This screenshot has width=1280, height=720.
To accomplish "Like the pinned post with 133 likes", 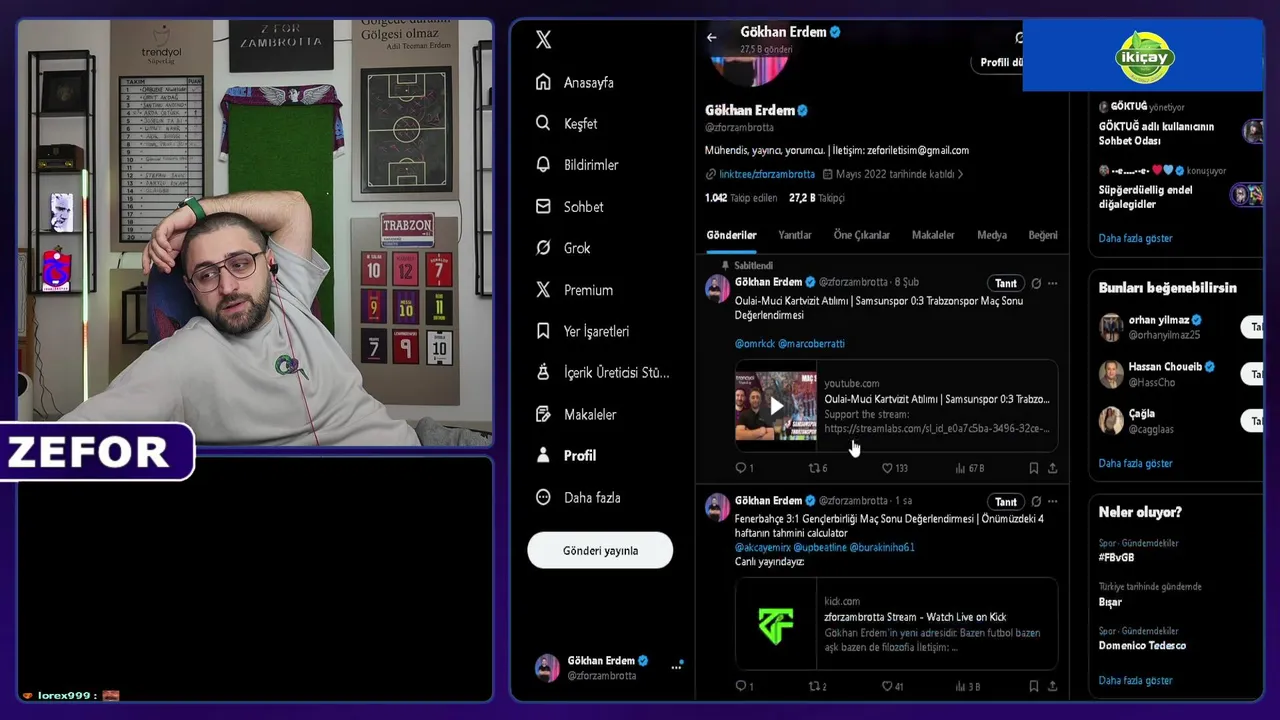I will point(894,468).
